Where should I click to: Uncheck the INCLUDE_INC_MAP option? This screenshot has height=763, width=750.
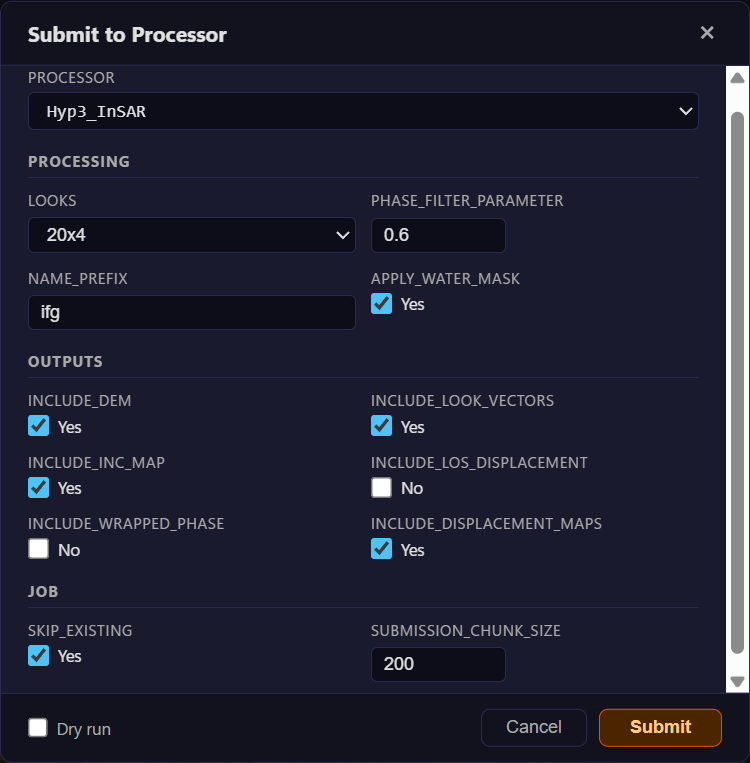coord(38,487)
